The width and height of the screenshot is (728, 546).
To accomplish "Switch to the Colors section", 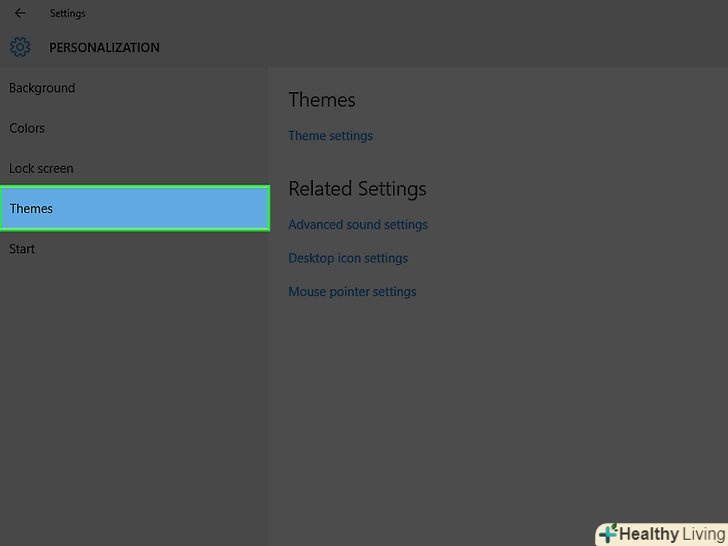I will (x=27, y=128).
